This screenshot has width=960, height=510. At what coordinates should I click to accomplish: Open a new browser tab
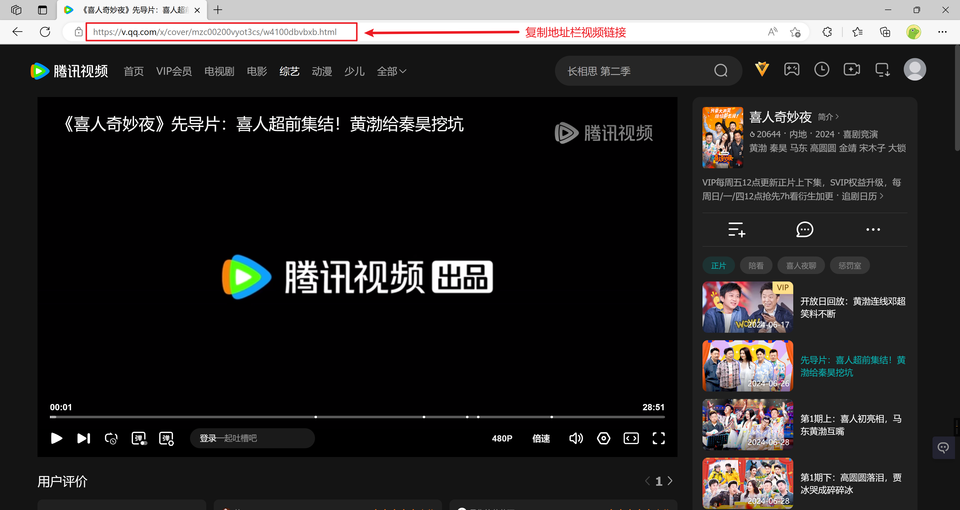(x=217, y=10)
